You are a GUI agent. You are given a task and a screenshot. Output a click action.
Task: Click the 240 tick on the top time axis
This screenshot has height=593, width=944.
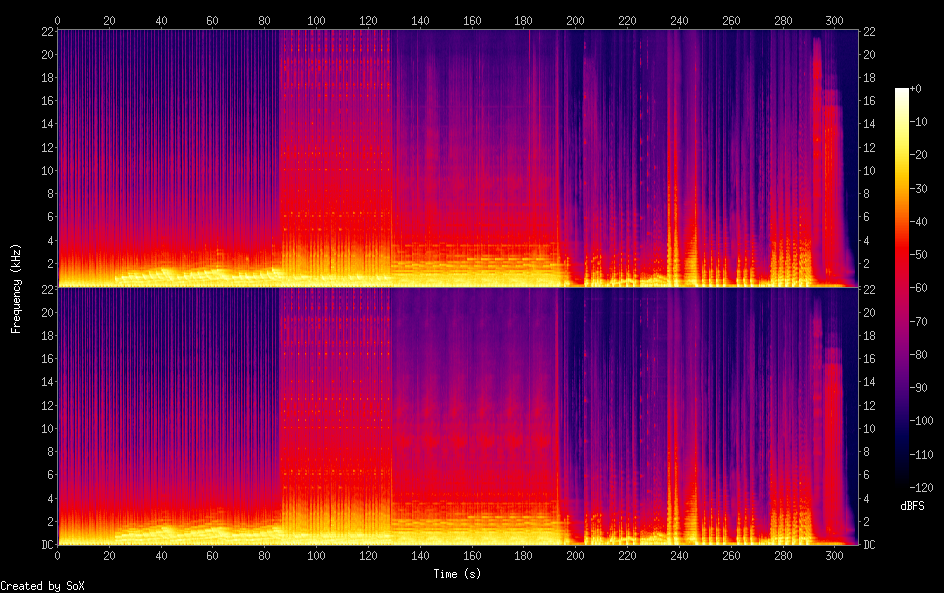click(679, 20)
